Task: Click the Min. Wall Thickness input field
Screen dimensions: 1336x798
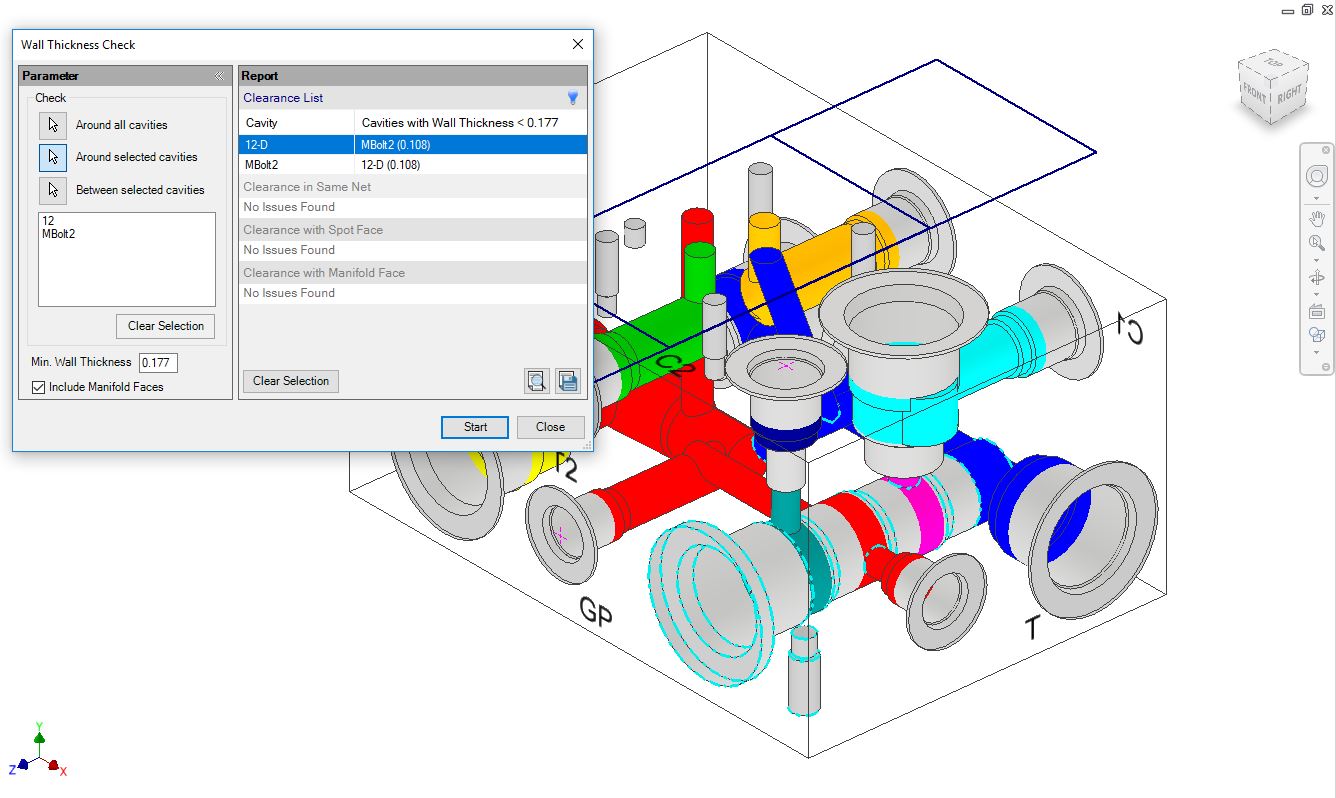Action: [158, 363]
